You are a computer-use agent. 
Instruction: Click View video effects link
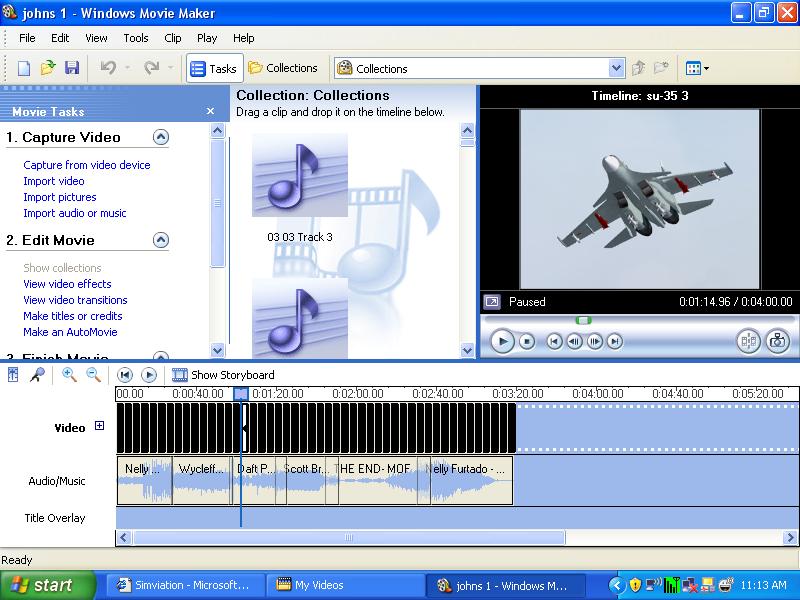[67, 284]
